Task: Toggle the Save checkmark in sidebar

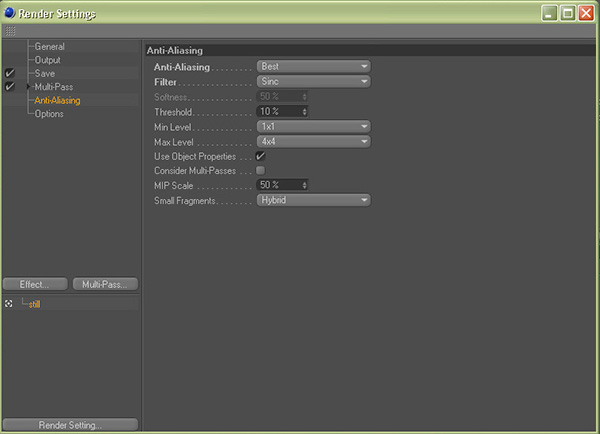Action: point(9,74)
